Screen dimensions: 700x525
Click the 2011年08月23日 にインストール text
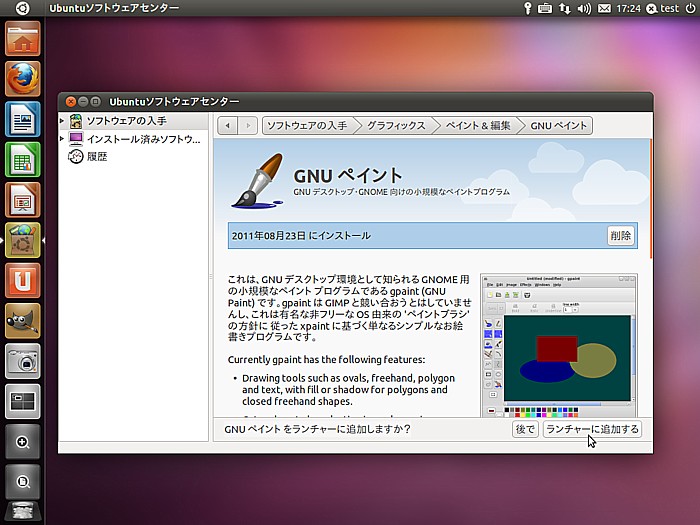pos(301,235)
